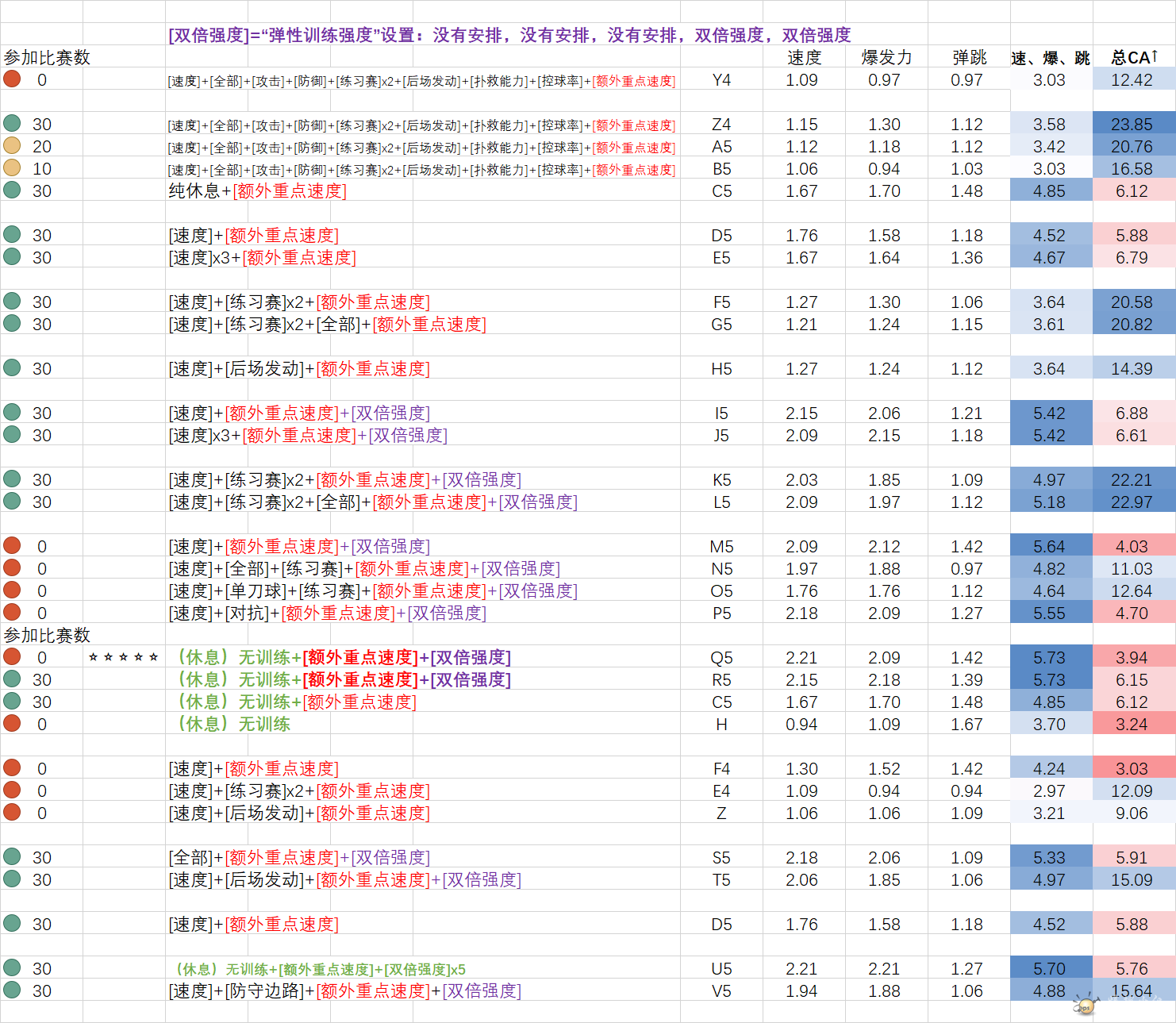Select the red circle in the E4 row
The image size is (1176, 1023).
pyautogui.click(x=12, y=790)
